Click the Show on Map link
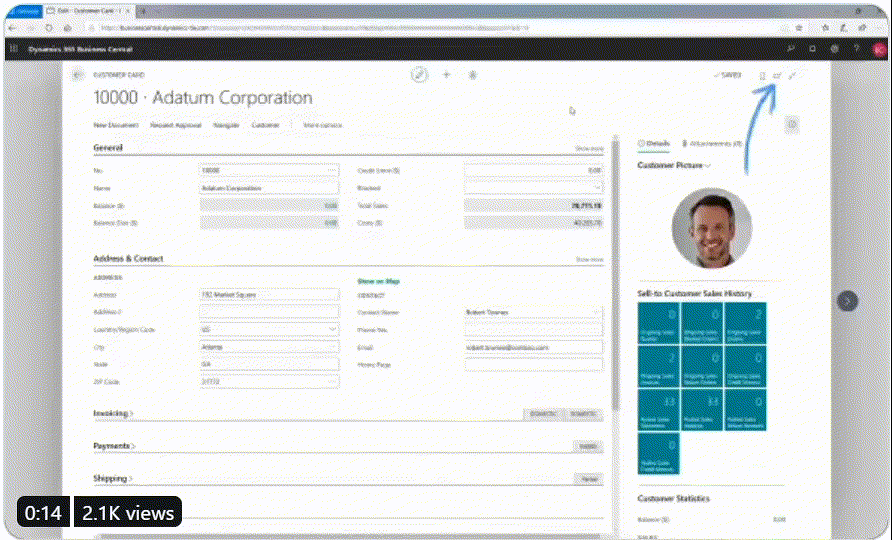Screen dimensions: 892x540 pyautogui.click(x=378, y=281)
